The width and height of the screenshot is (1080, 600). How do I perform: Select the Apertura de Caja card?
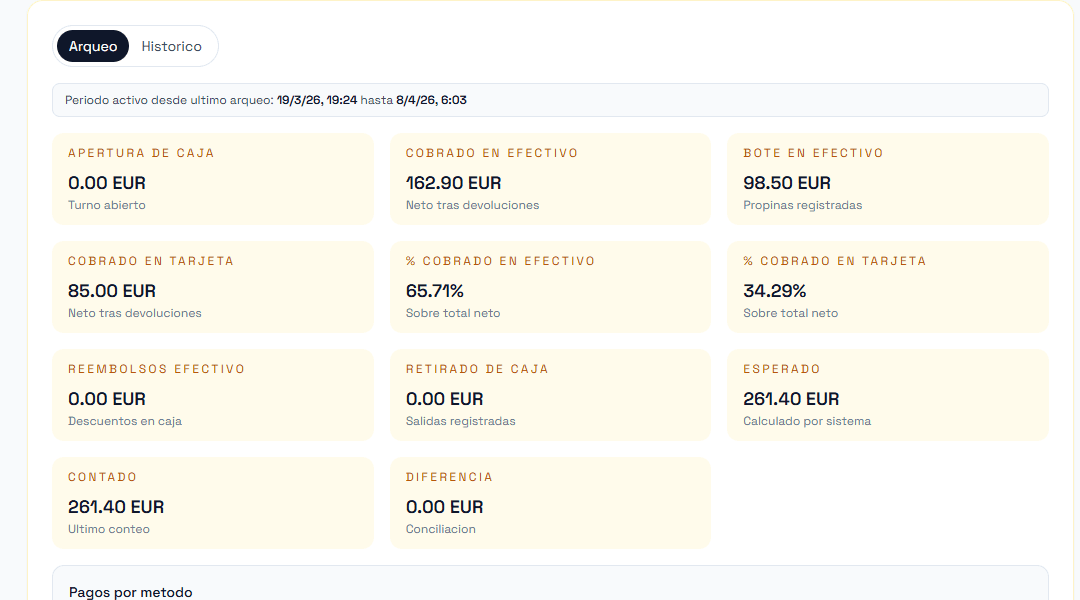tap(212, 179)
